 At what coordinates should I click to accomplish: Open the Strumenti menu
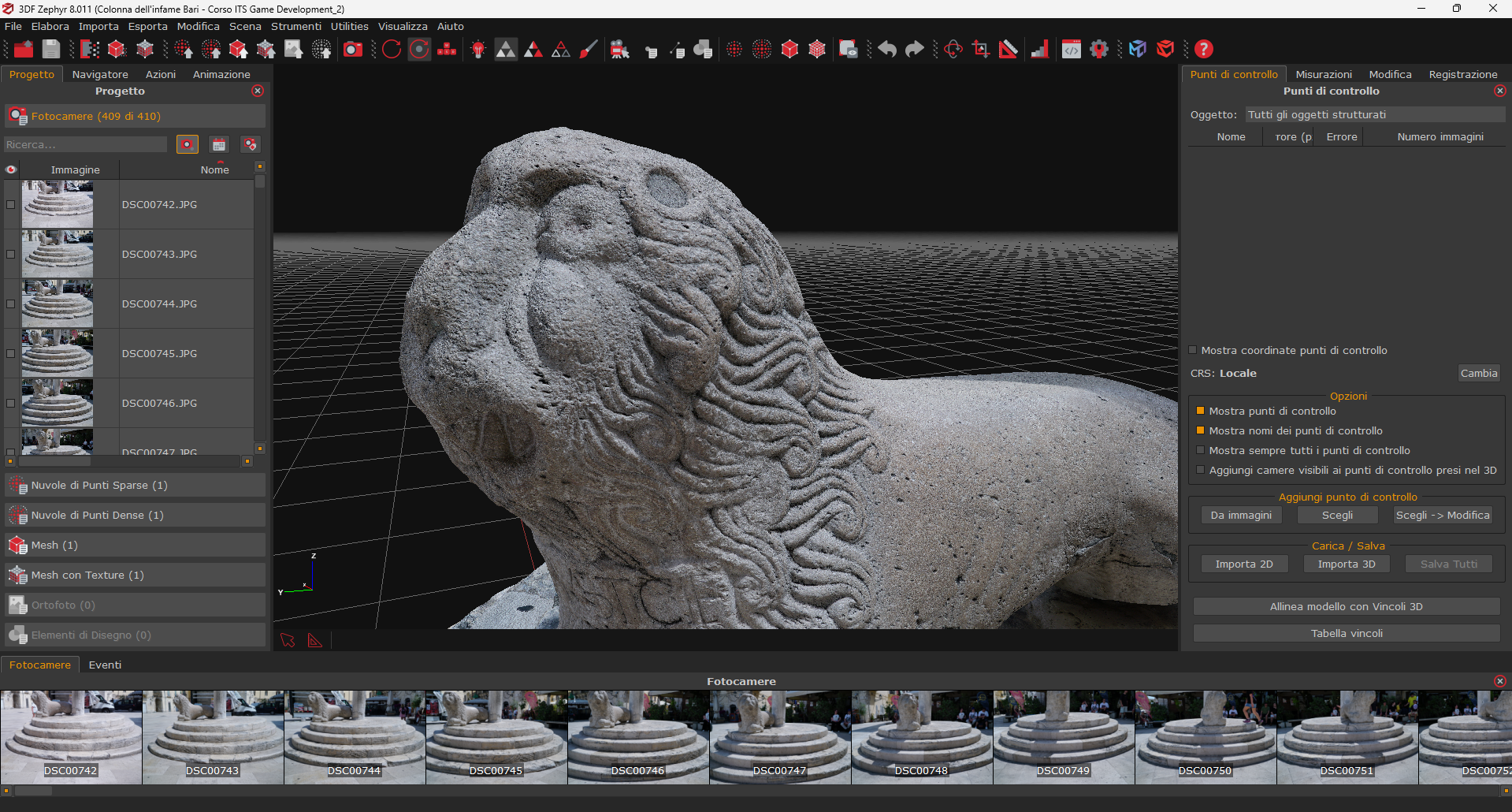pos(295,26)
